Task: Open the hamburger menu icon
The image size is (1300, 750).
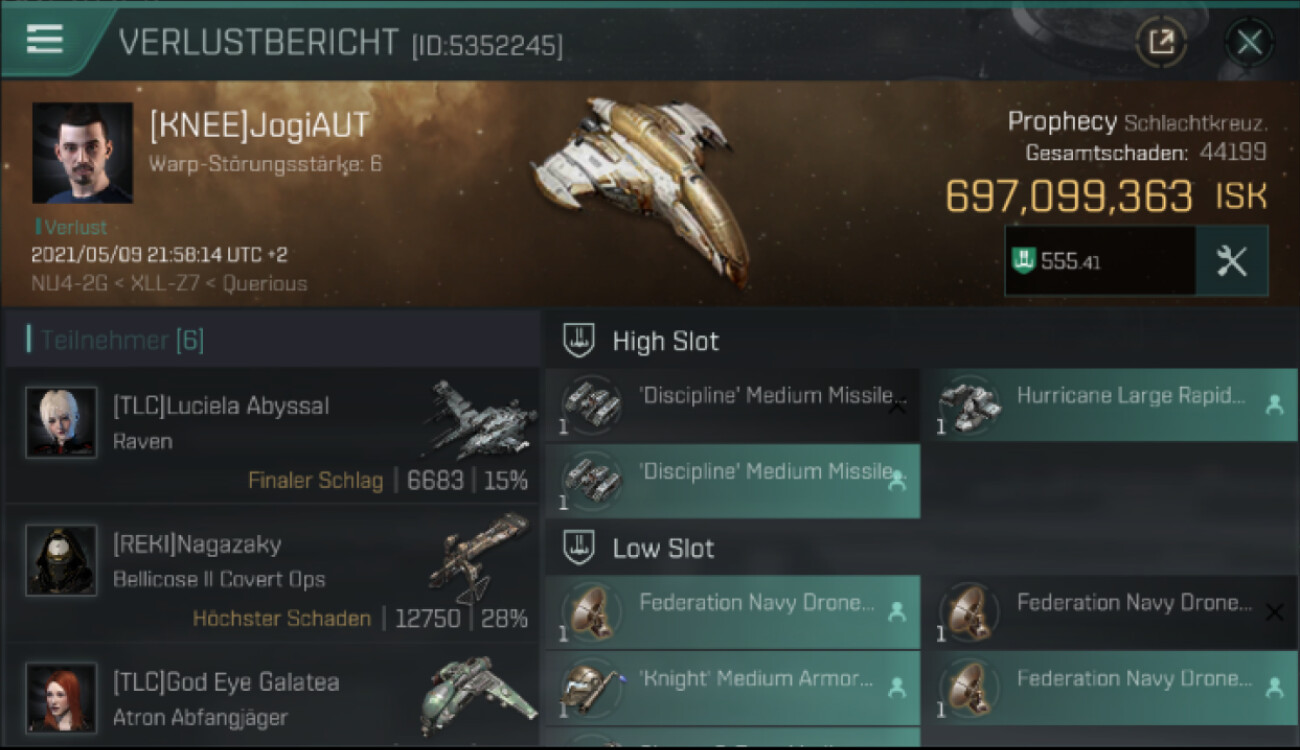Action: pyautogui.click(x=44, y=40)
